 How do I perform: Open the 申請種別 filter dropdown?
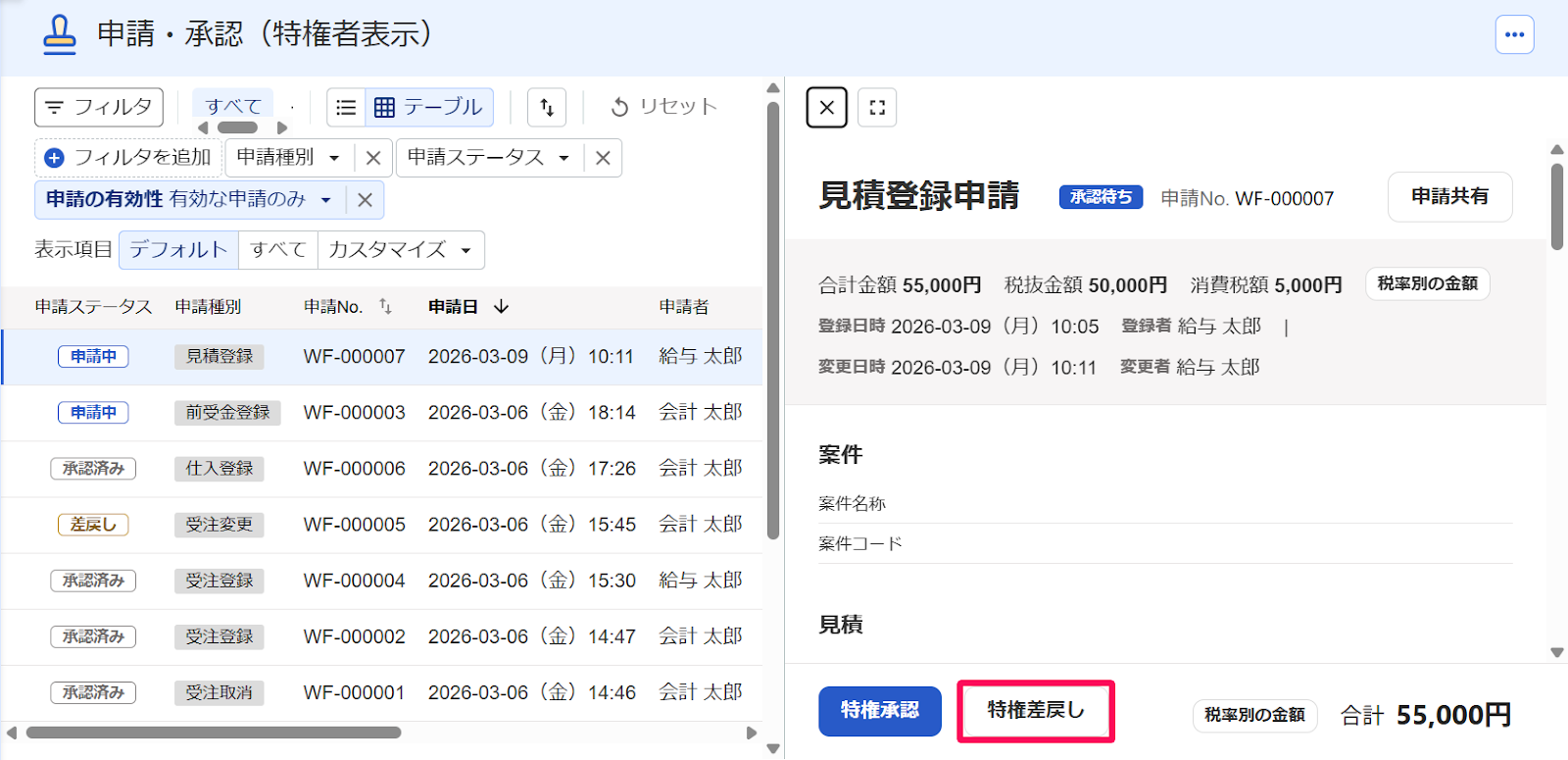pyautogui.click(x=288, y=158)
